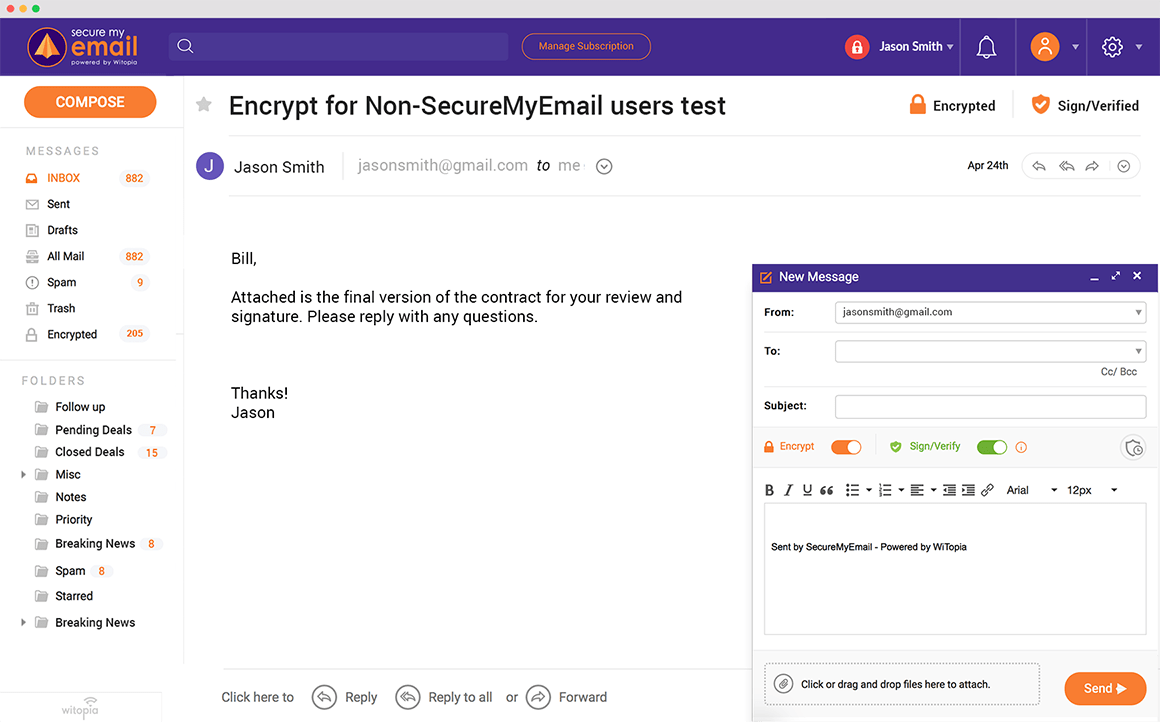Expand the Misc folder in the sidebar
The image size is (1160, 722).
click(x=23, y=474)
